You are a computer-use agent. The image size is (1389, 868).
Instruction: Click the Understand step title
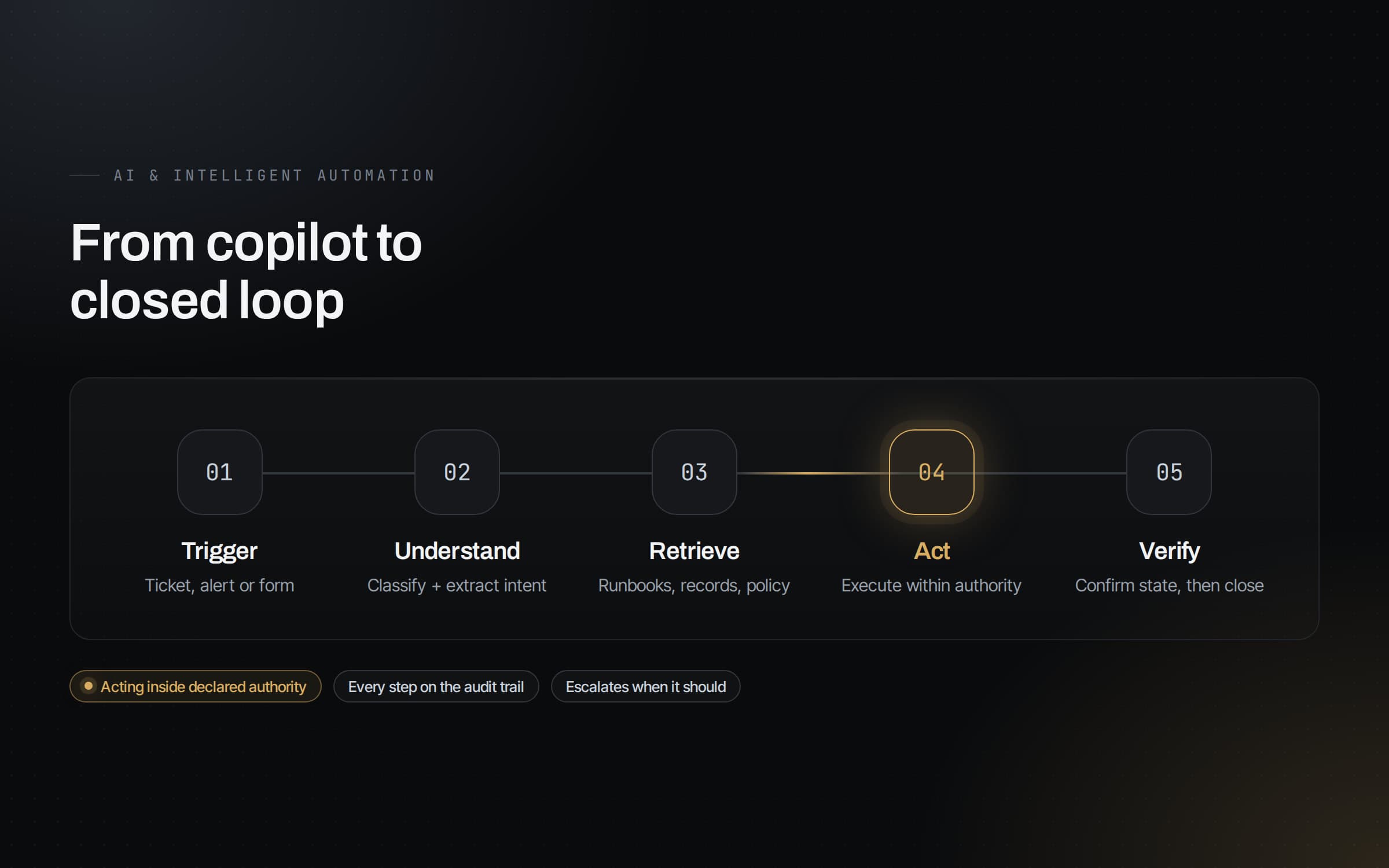pyautogui.click(x=457, y=551)
